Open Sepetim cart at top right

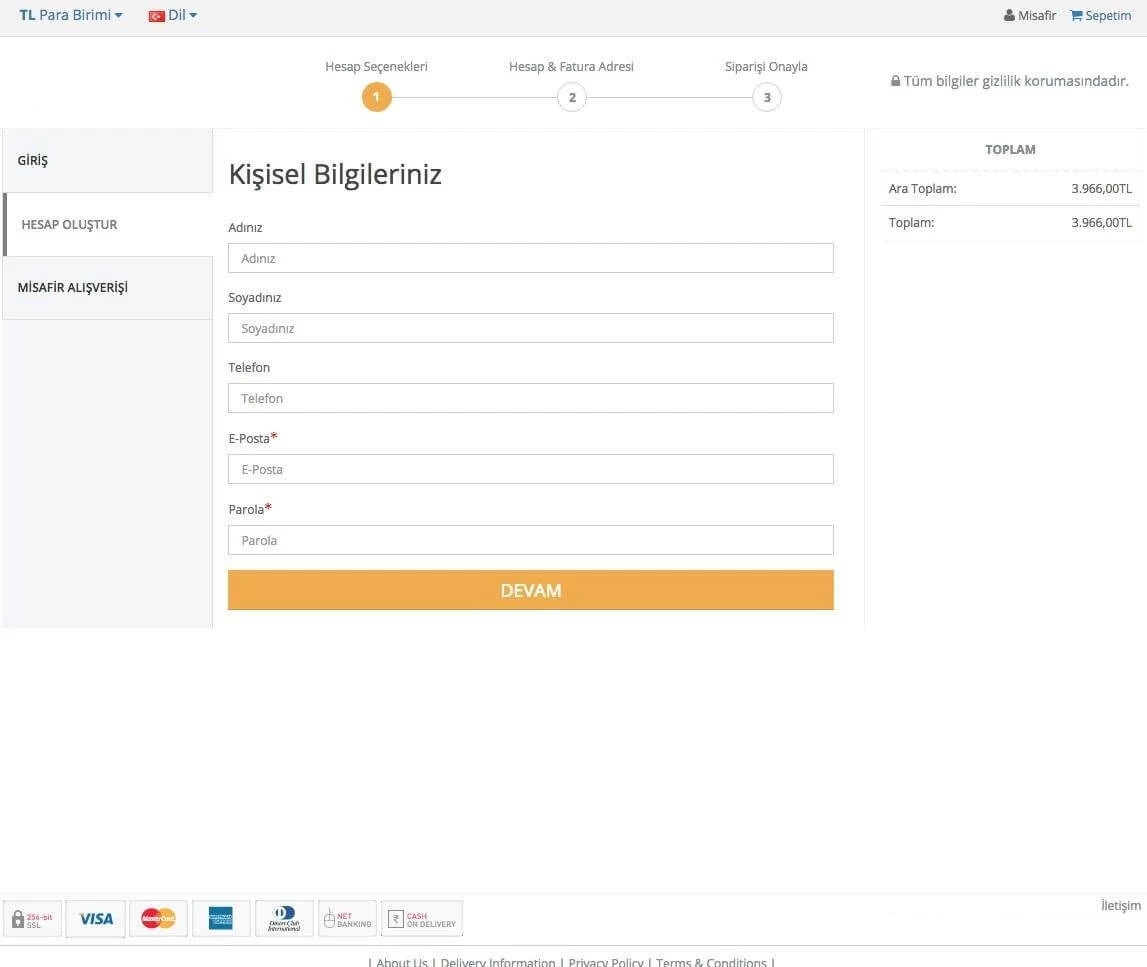[1100, 15]
